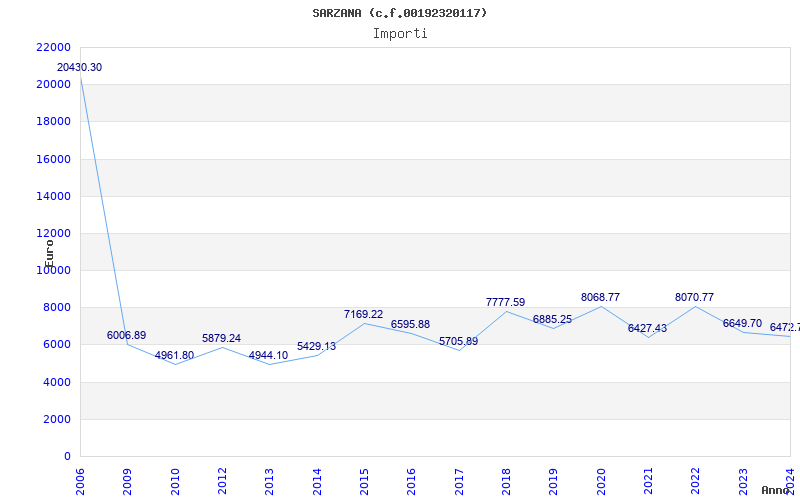Viewport: 800px width, 500px height.
Task: Select the 2012 x-axis label
Action: tap(222, 482)
